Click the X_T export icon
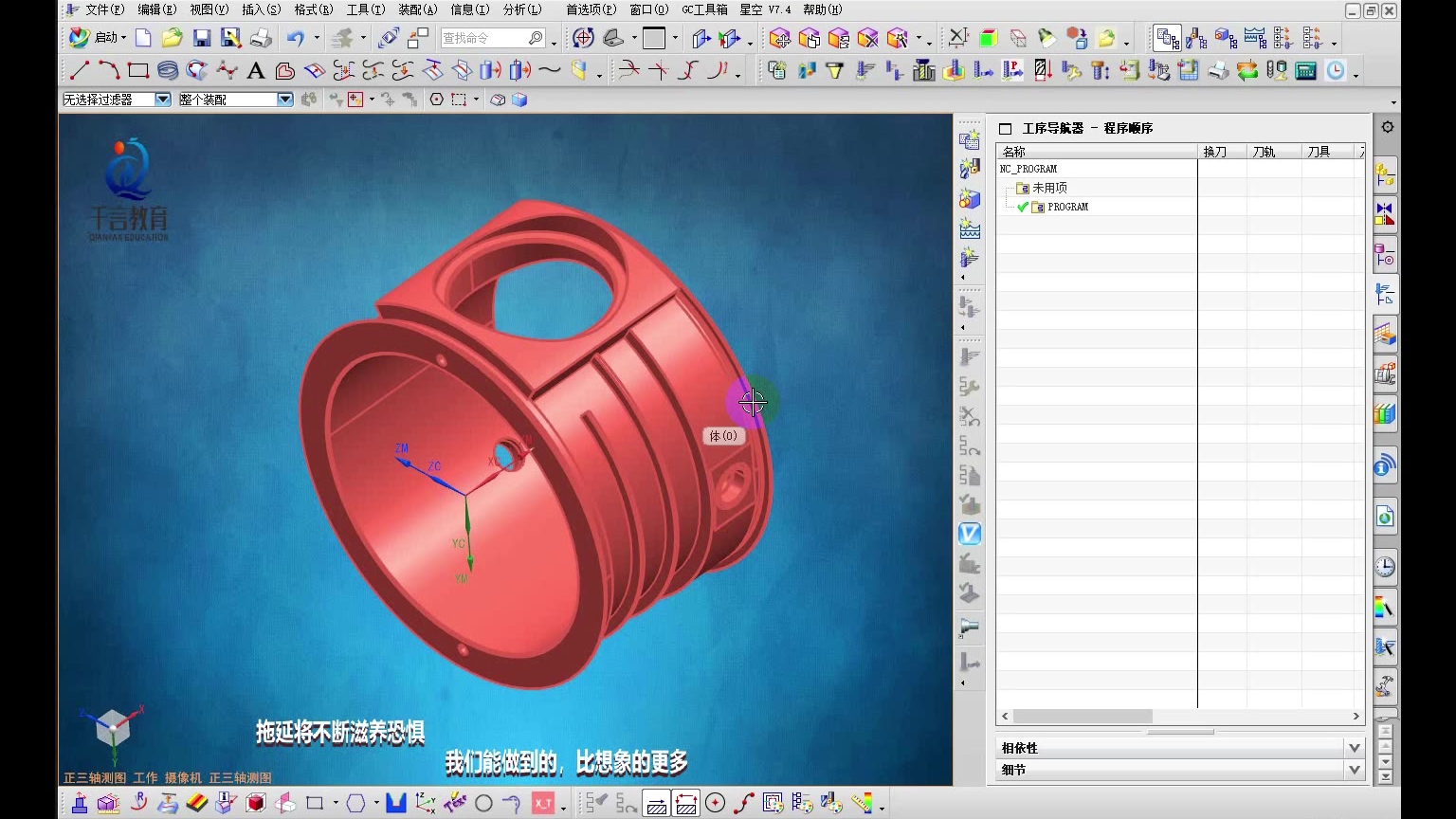 pos(542,804)
